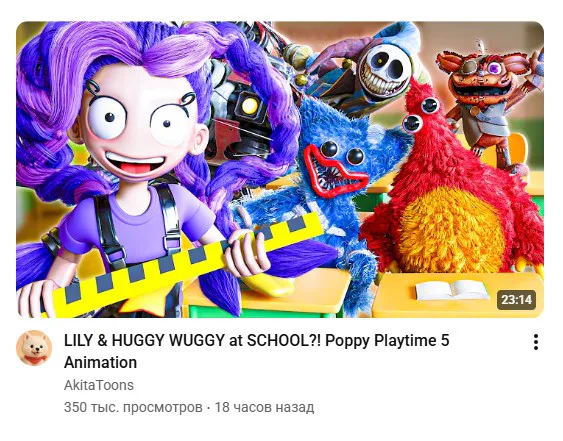Click the open book on the desk
This screenshot has width=563, height=441.
tap(452, 289)
